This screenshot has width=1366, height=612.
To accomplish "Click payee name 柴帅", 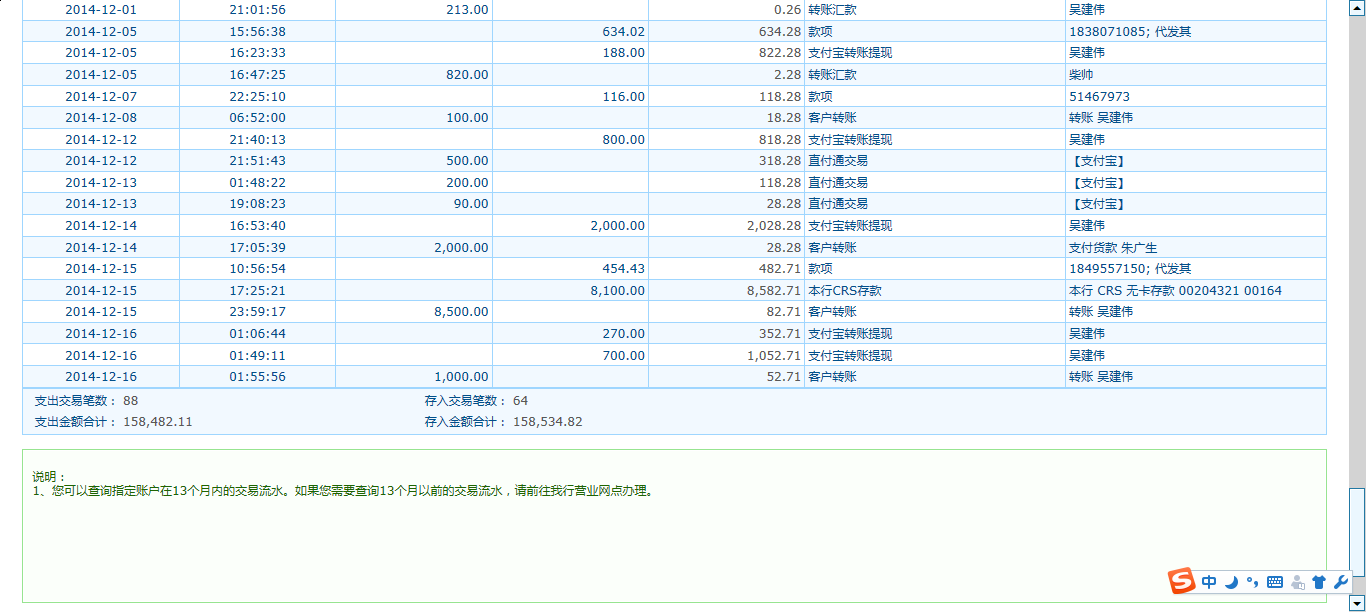I will [1081, 74].
